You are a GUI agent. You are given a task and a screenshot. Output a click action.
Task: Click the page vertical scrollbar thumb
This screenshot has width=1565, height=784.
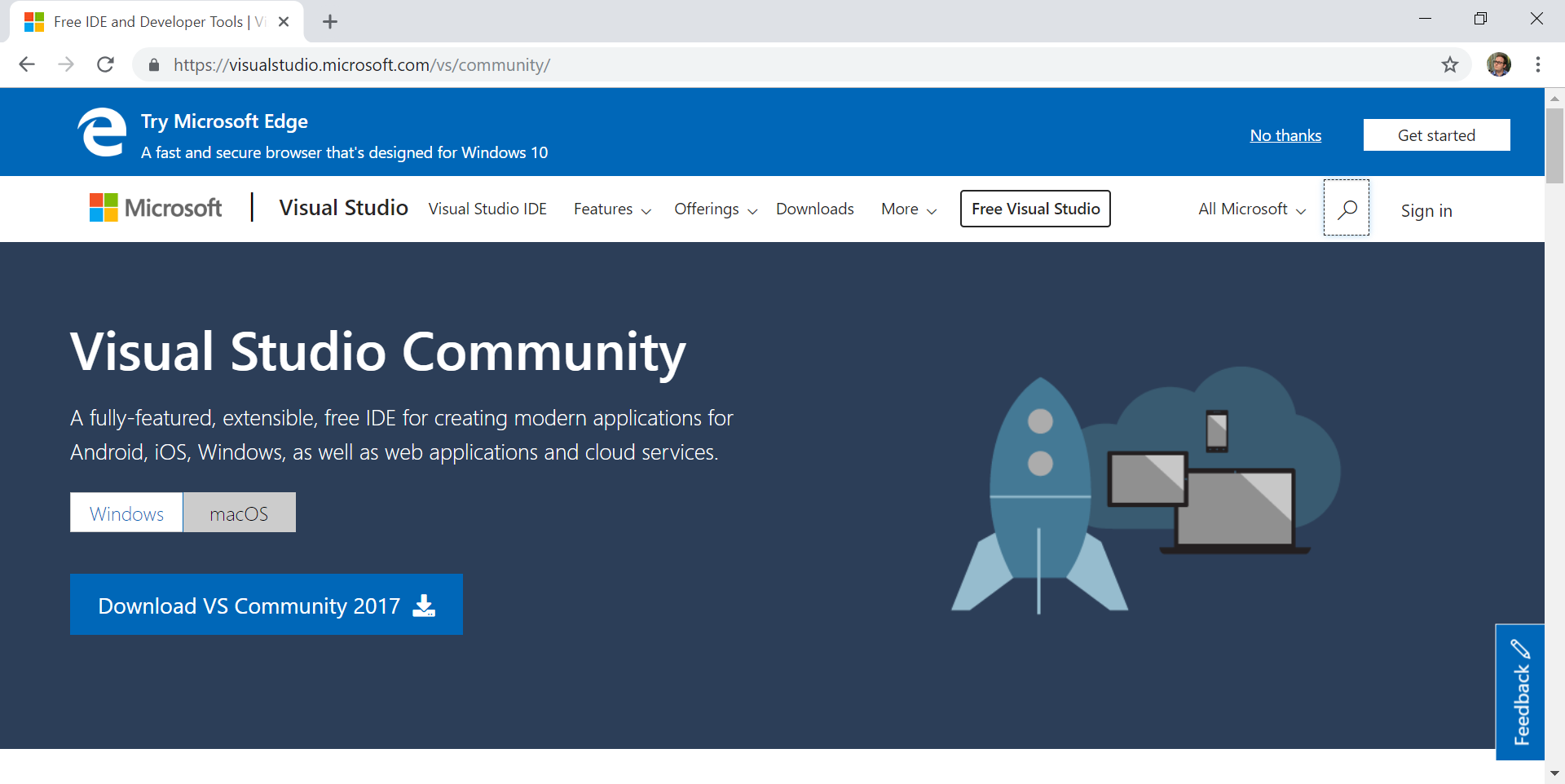coord(1554,145)
